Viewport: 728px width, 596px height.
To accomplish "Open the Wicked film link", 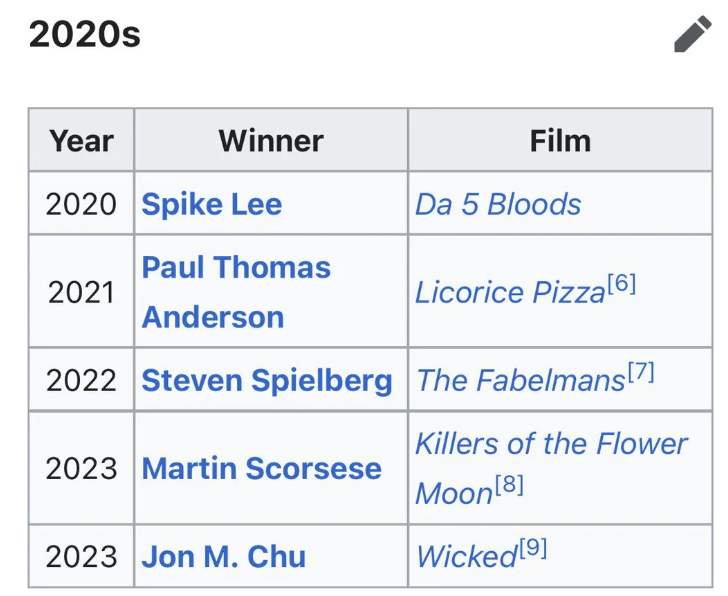I will tap(466, 557).
